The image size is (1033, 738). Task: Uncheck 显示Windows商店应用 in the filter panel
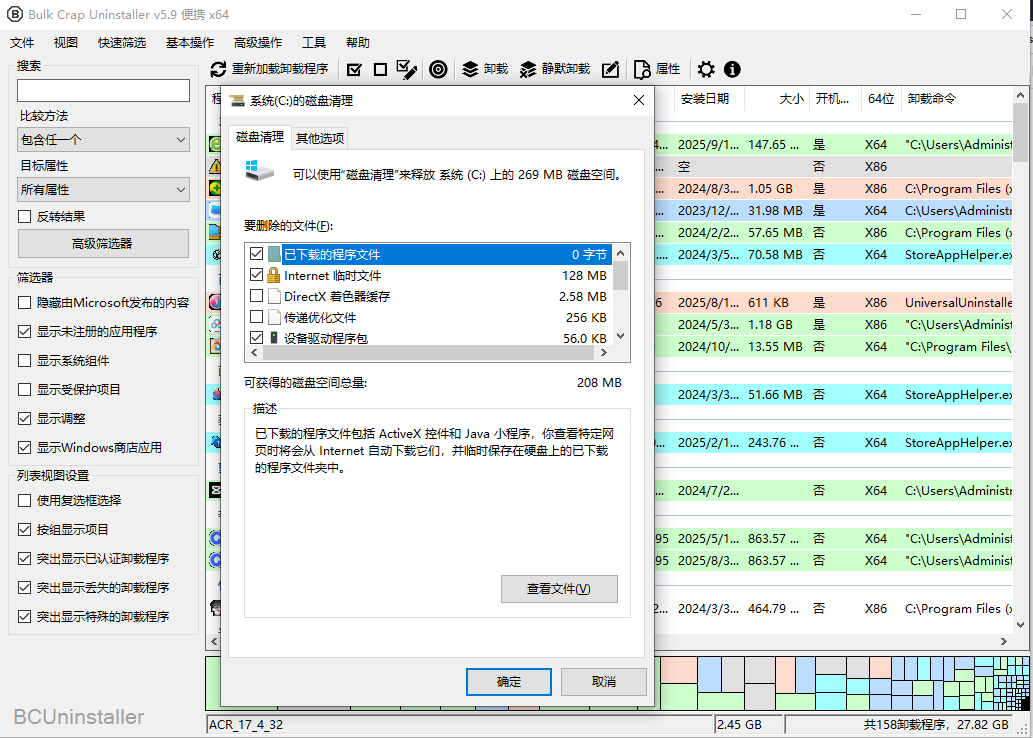[x=23, y=447]
